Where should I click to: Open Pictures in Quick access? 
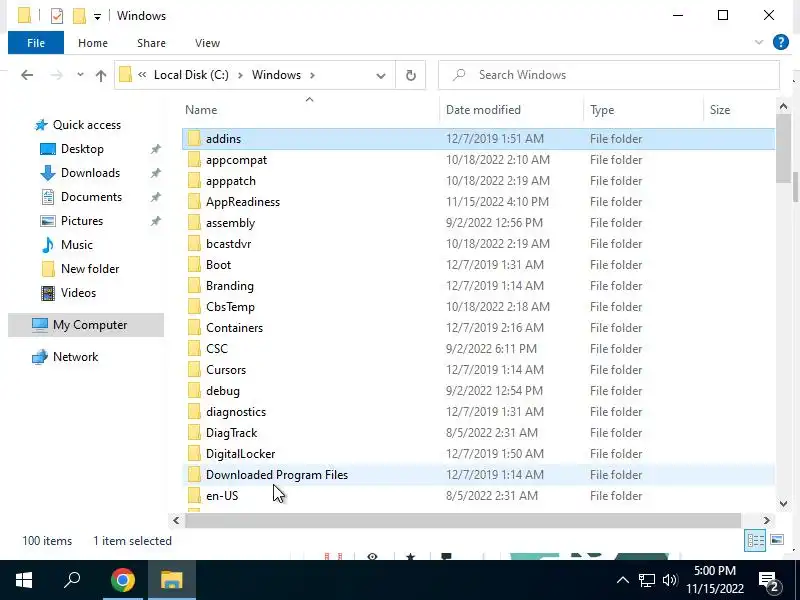[x=82, y=221]
